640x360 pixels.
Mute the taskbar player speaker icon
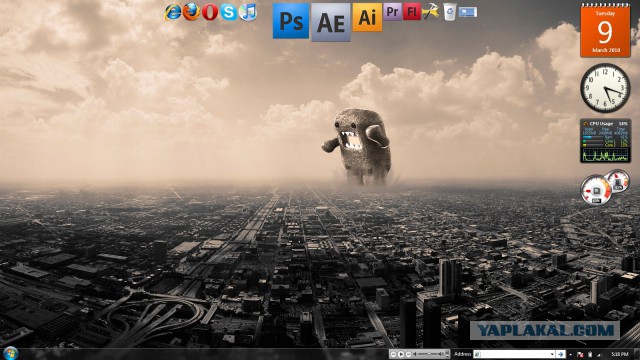click(415, 354)
